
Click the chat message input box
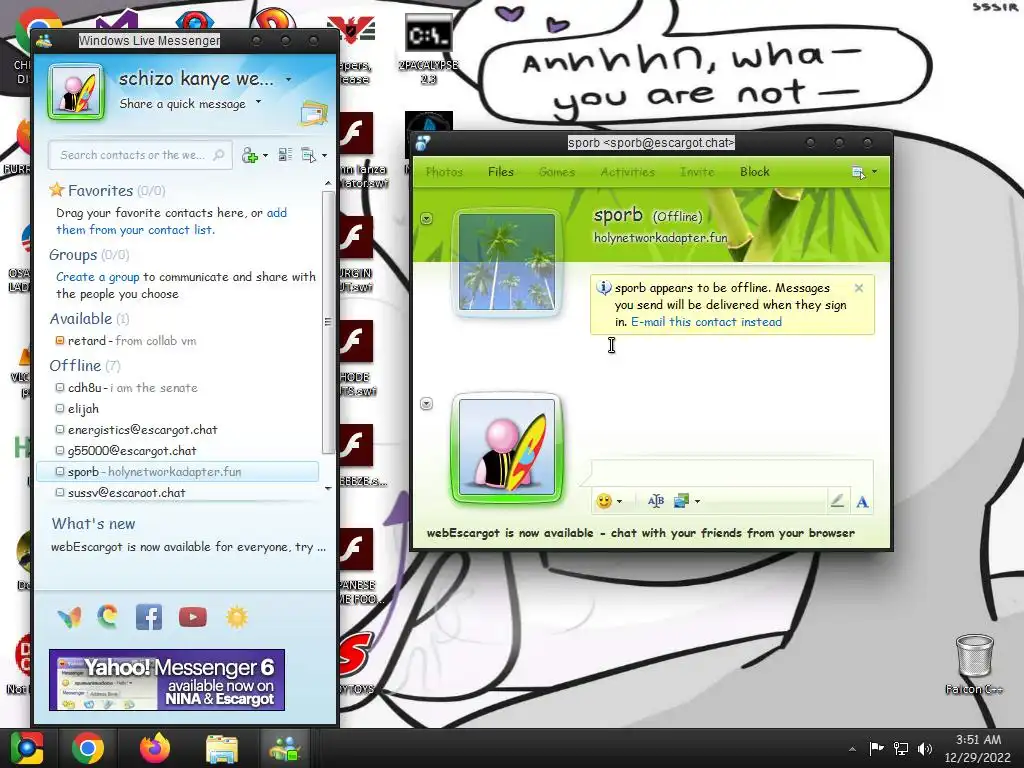(x=731, y=473)
